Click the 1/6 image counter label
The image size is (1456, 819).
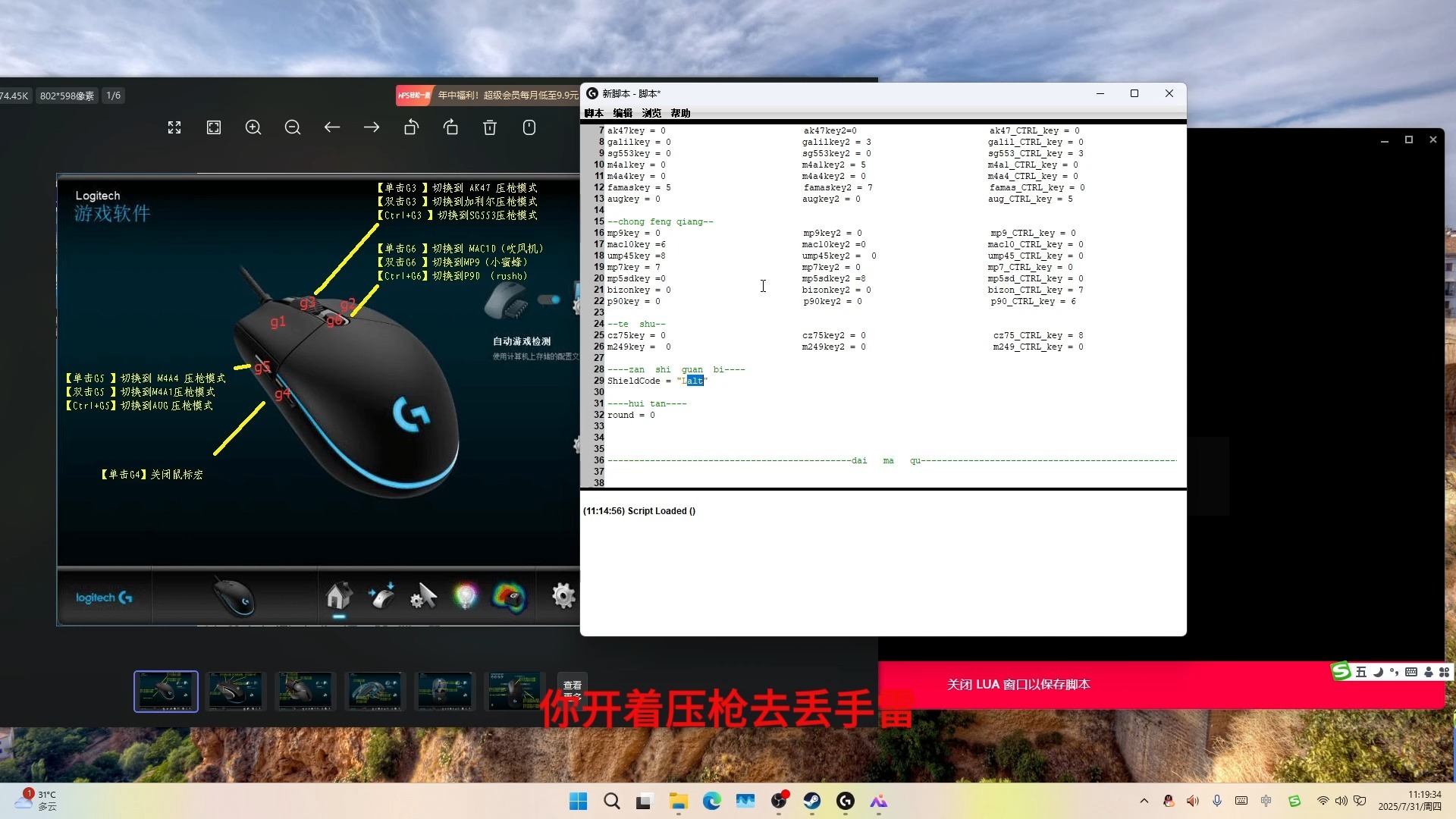pos(113,96)
